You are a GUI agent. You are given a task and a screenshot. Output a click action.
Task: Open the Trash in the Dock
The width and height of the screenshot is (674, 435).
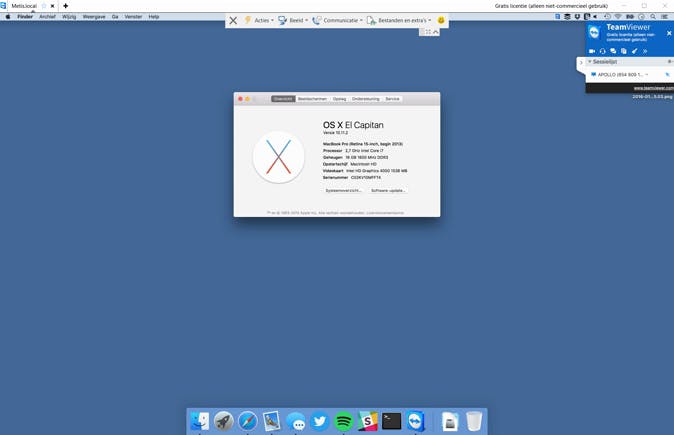pos(474,421)
